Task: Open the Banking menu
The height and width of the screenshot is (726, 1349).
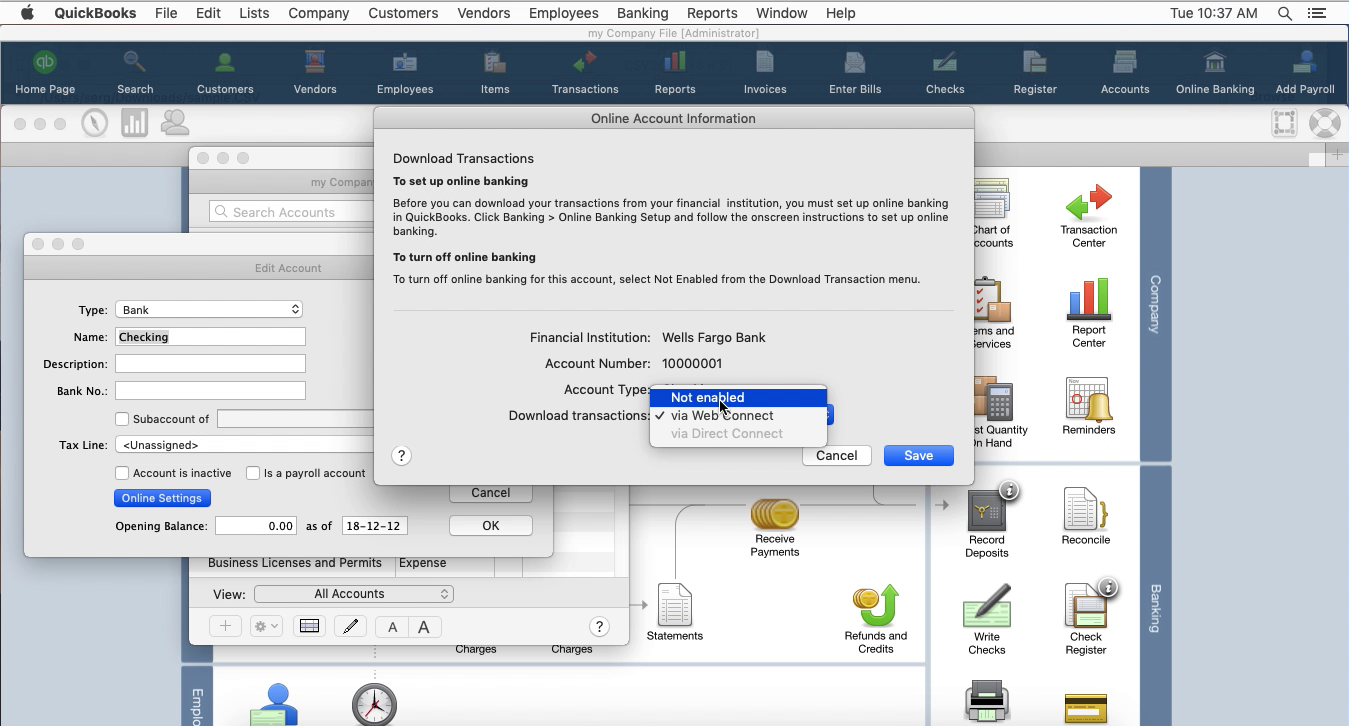Action: click(642, 13)
